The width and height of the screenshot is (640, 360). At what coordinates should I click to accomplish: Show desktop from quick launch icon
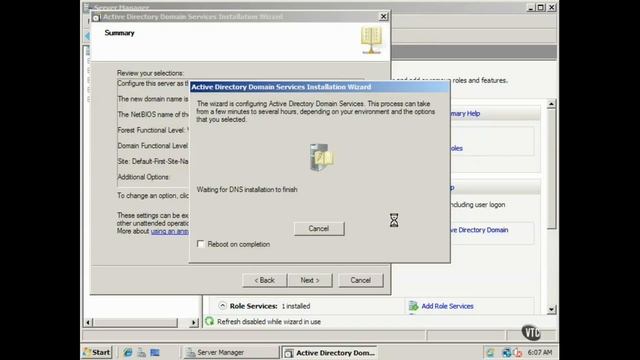[x=155, y=352]
